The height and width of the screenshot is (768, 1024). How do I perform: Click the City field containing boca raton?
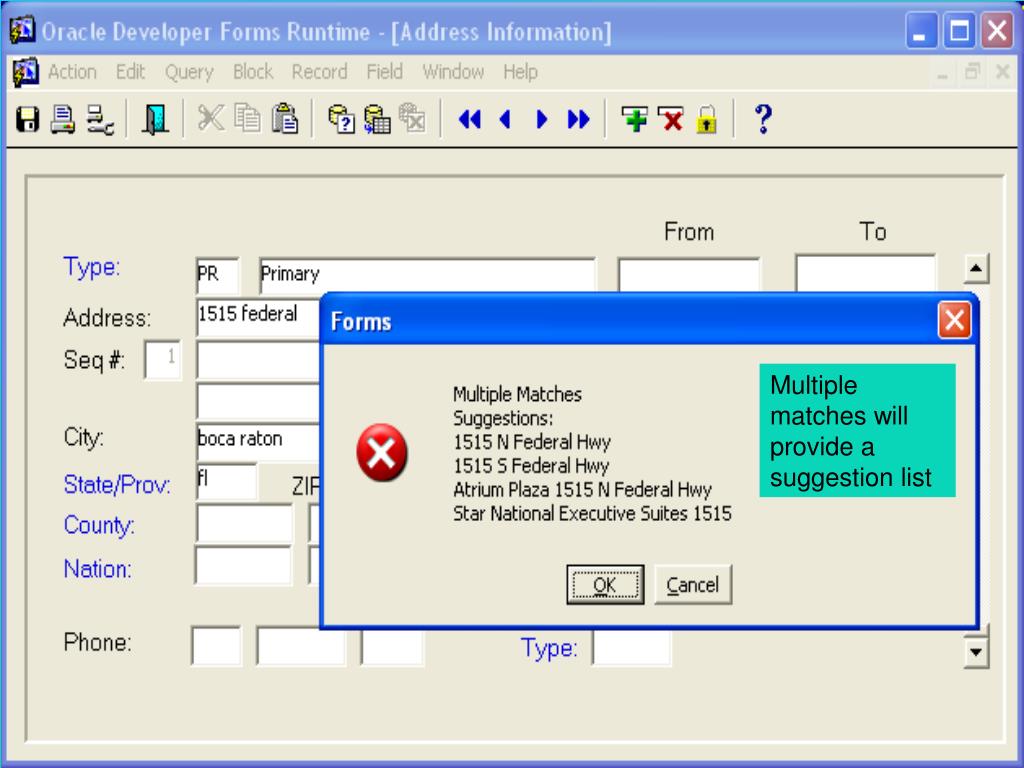[258, 441]
